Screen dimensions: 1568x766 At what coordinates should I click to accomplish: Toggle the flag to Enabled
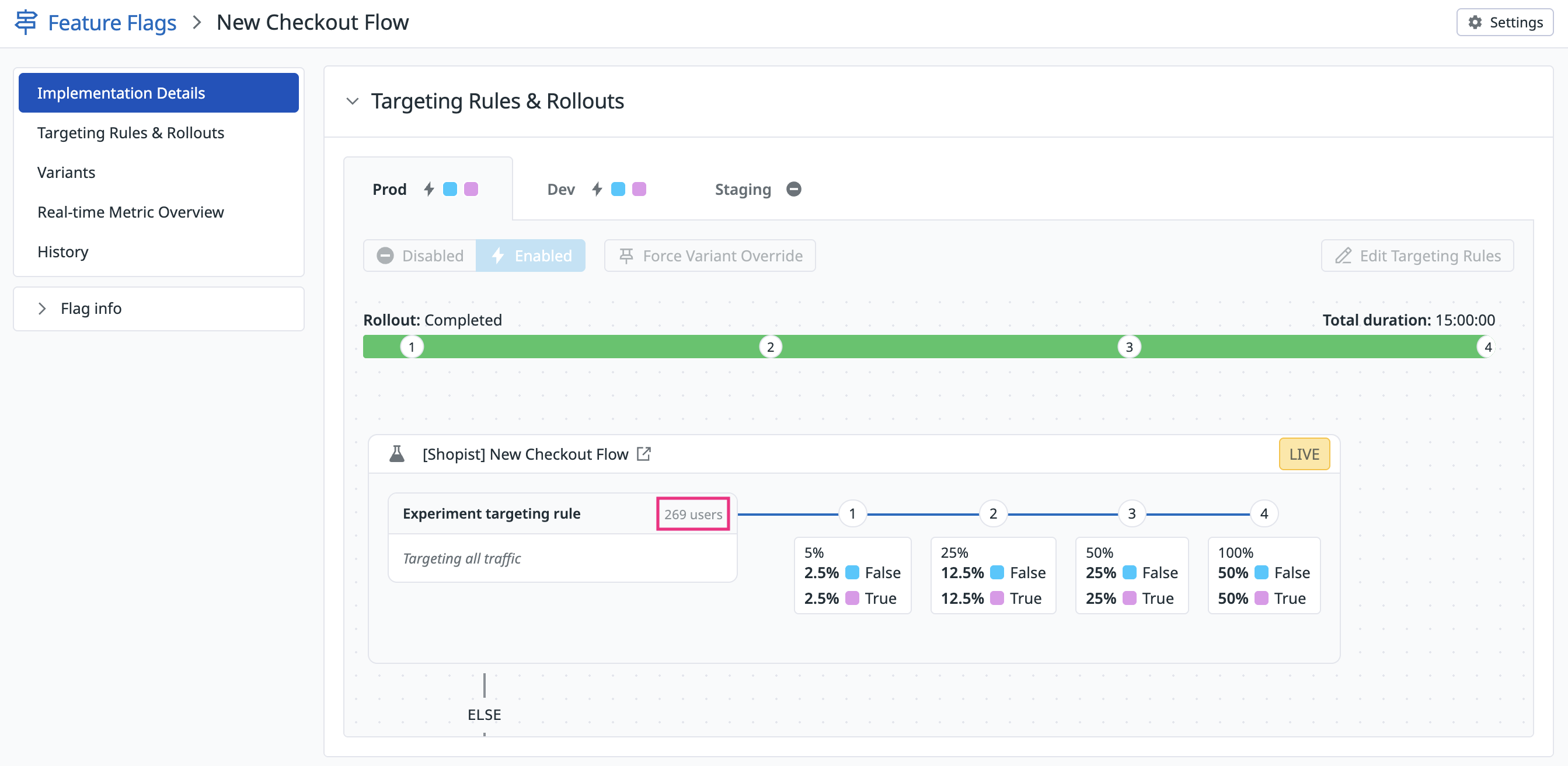click(531, 256)
